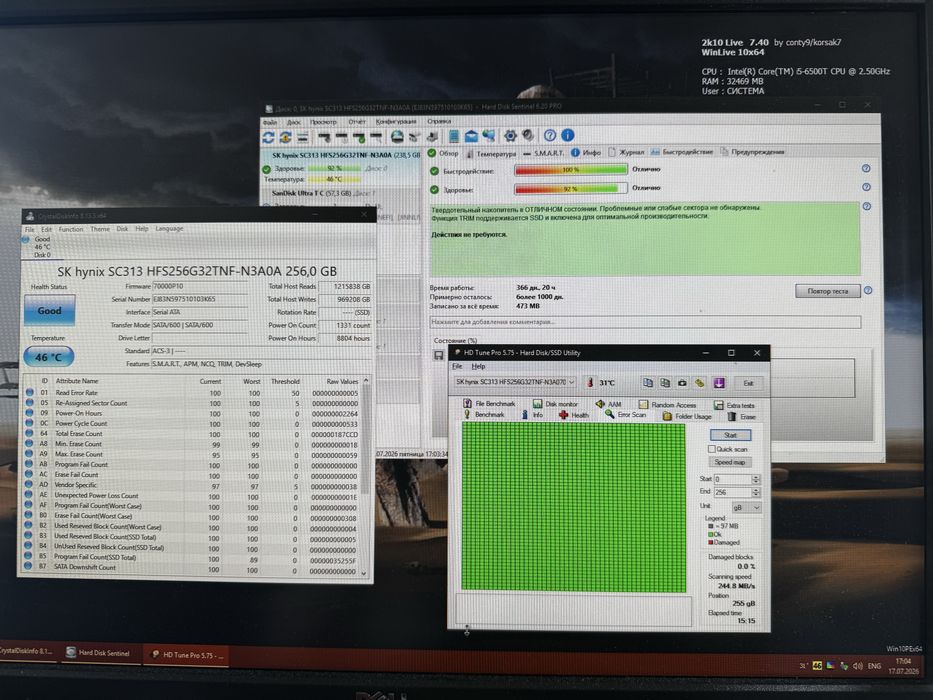Open Отчёт menu in Hard Disk Sentinel
This screenshot has height=700, width=933.
[357, 121]
